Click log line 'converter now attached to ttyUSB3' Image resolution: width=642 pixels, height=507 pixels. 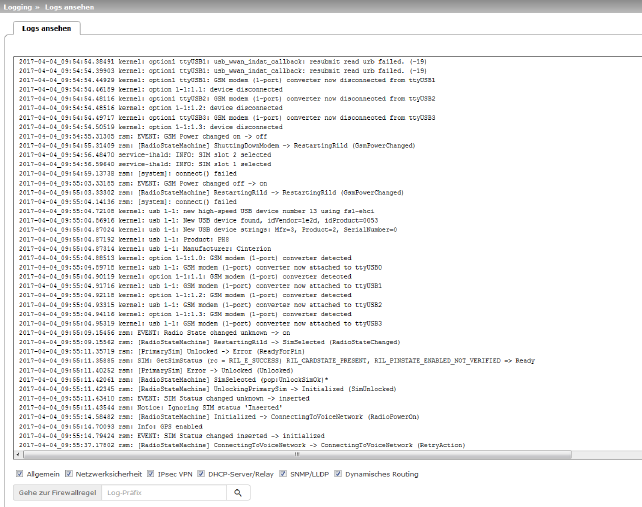tap(200, 324)
